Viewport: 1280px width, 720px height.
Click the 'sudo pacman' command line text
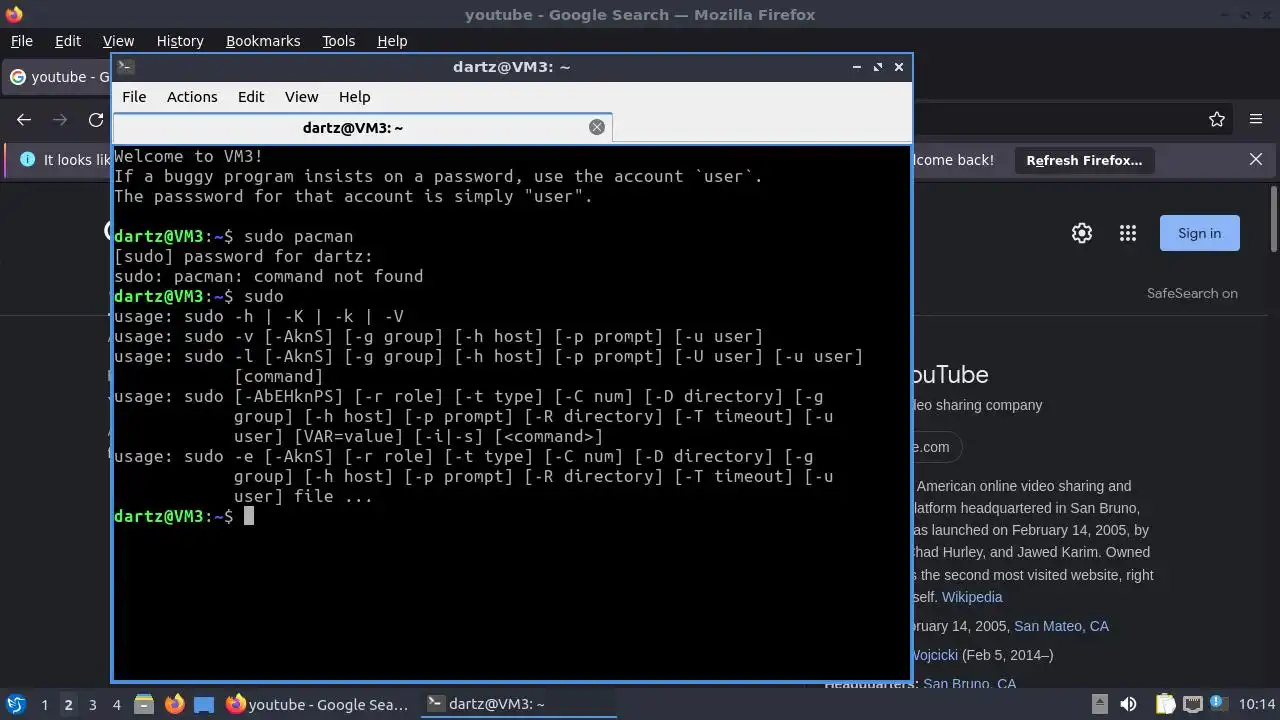(299, 236)
